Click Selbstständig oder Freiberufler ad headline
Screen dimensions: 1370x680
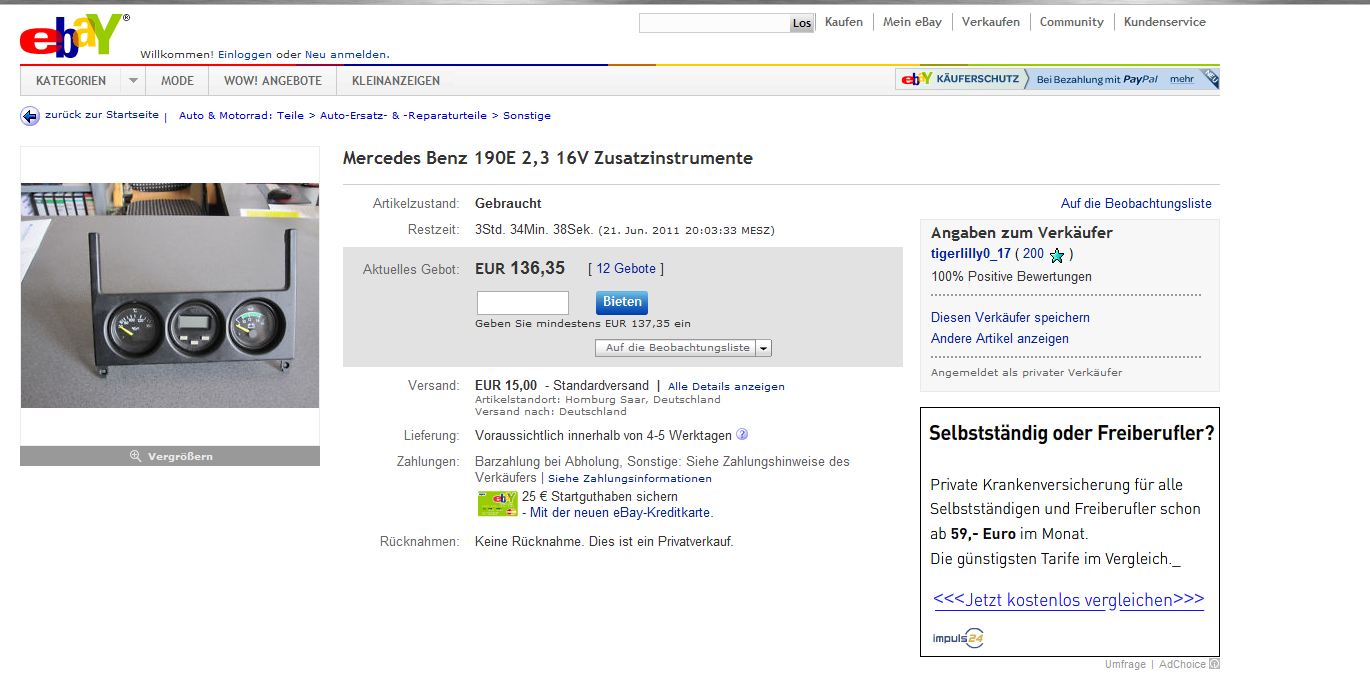pos(1072,434)
